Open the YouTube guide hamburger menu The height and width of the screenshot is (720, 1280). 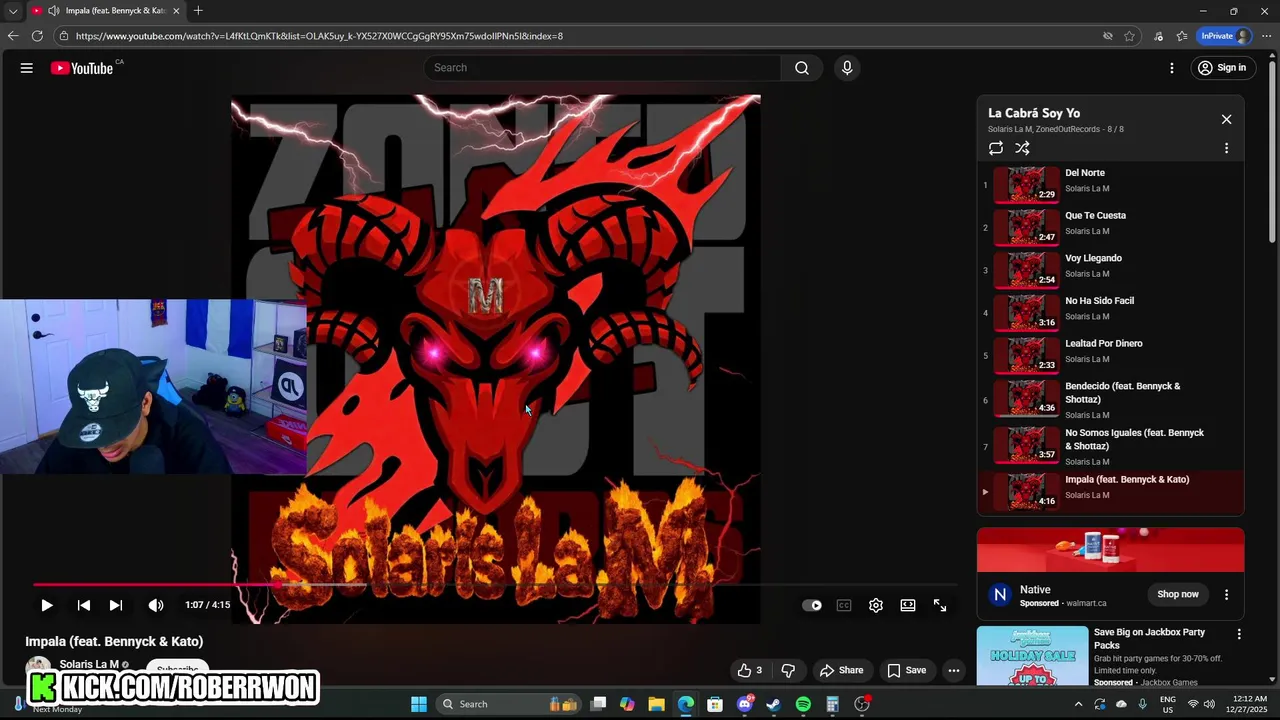click(27, 68)
